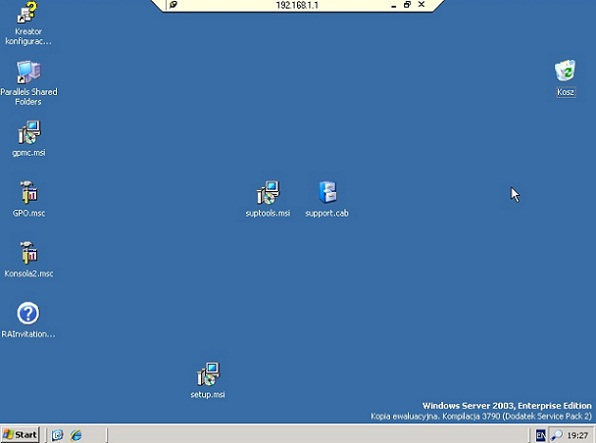Click the gpmc.msi file name label
Image resolution: width=596 pixels, height=443 pixels.
tap(29, 153)
